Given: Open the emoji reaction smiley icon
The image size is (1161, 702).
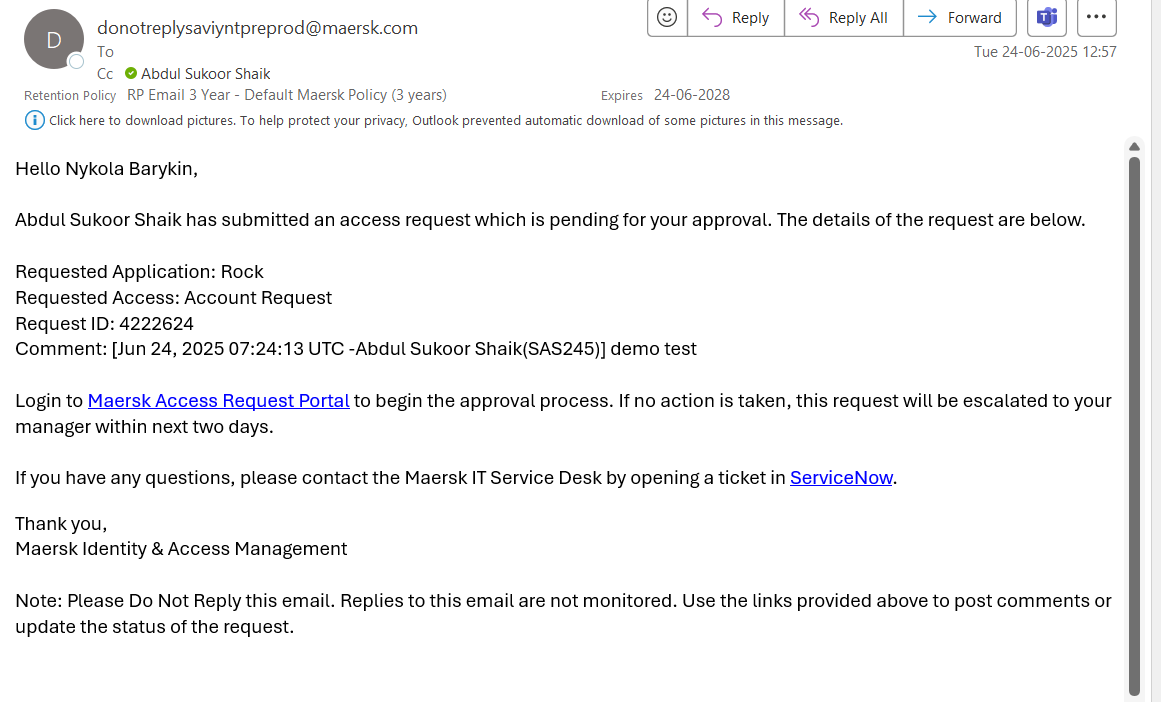Looking at the screenshot, I should 667,17.
